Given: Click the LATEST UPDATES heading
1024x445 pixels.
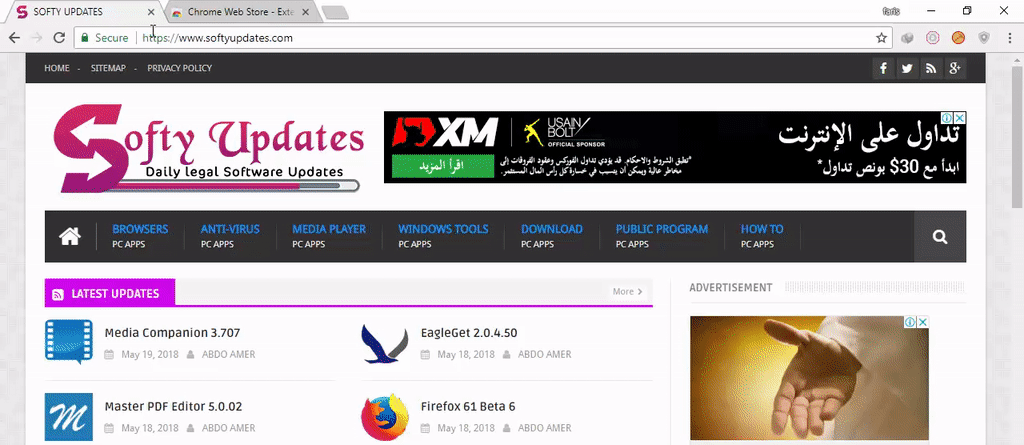Looking at the screenshot, I should pos(115,293).
